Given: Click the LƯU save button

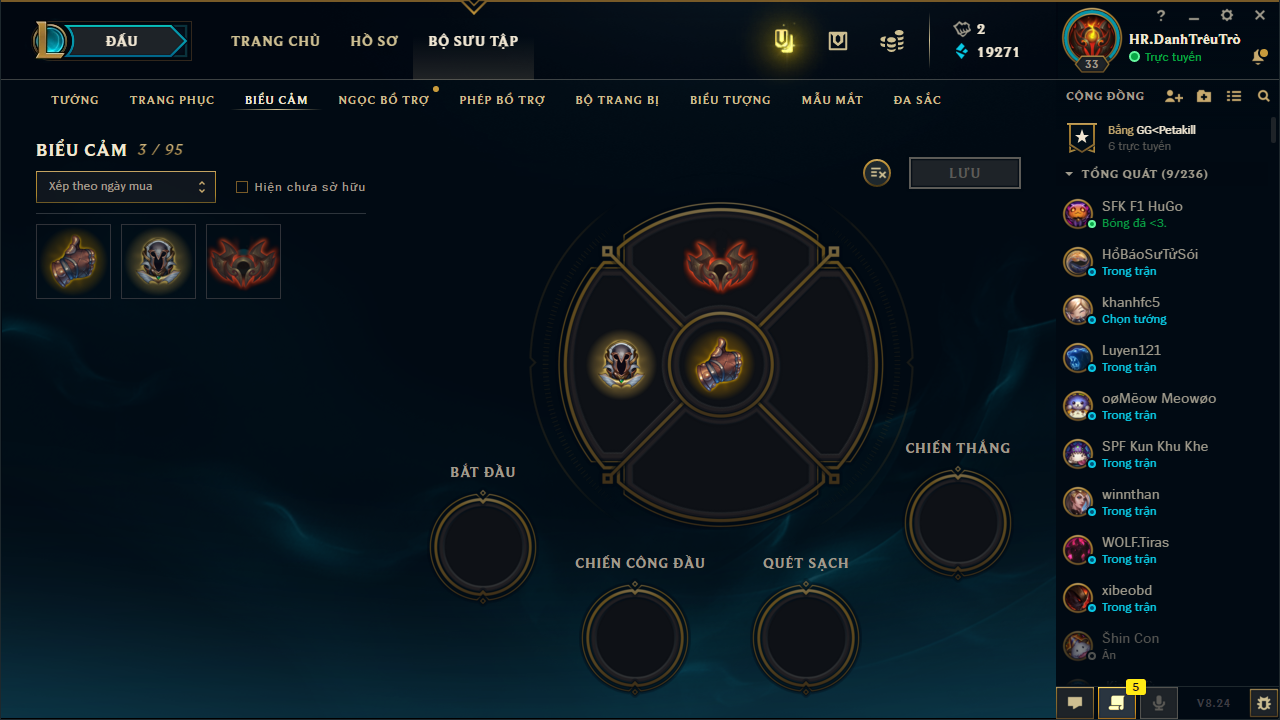Looking at the screenshot, I should [965, 173].
